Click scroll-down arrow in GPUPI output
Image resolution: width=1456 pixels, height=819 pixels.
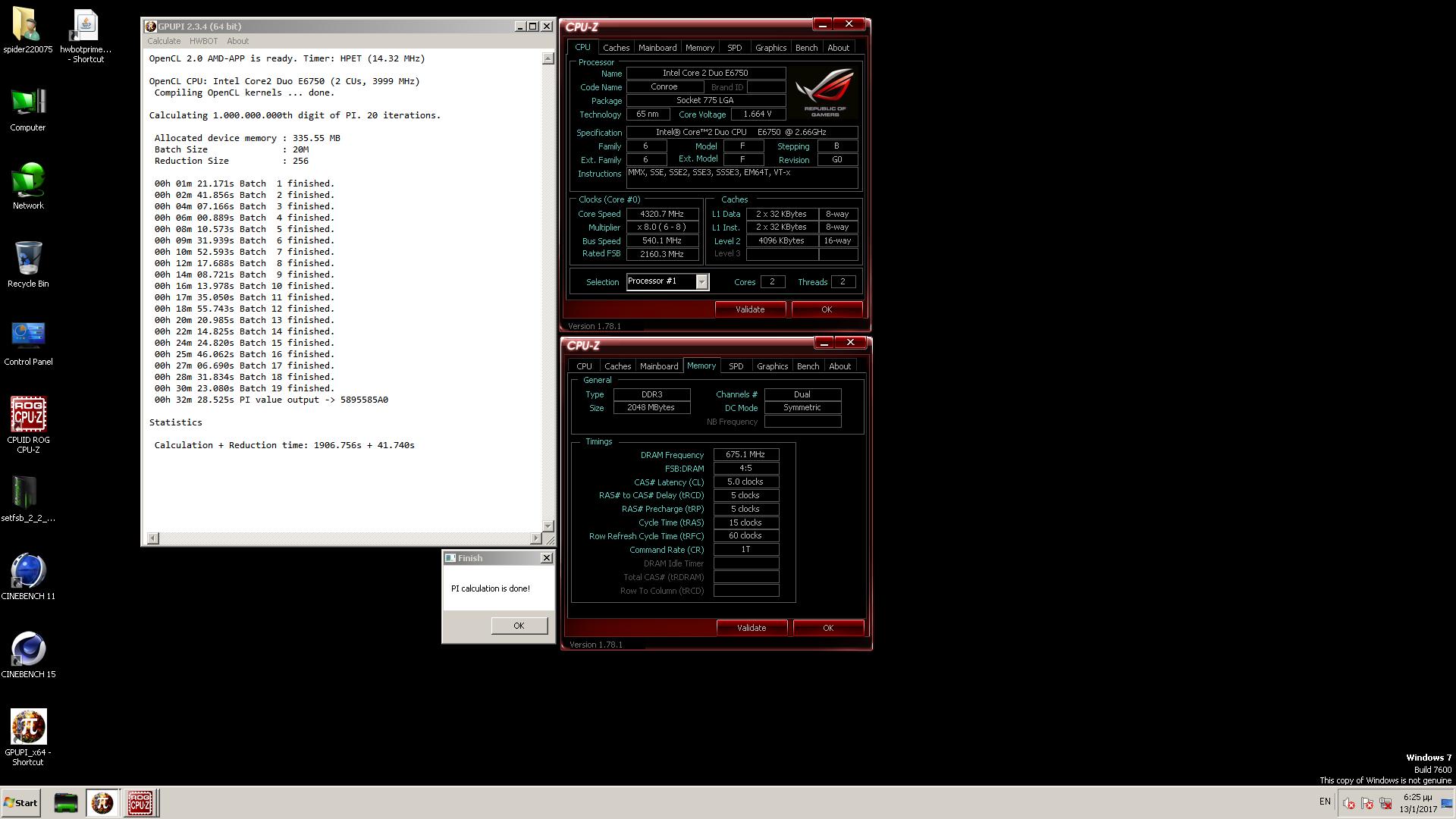[x=548, y=526]
